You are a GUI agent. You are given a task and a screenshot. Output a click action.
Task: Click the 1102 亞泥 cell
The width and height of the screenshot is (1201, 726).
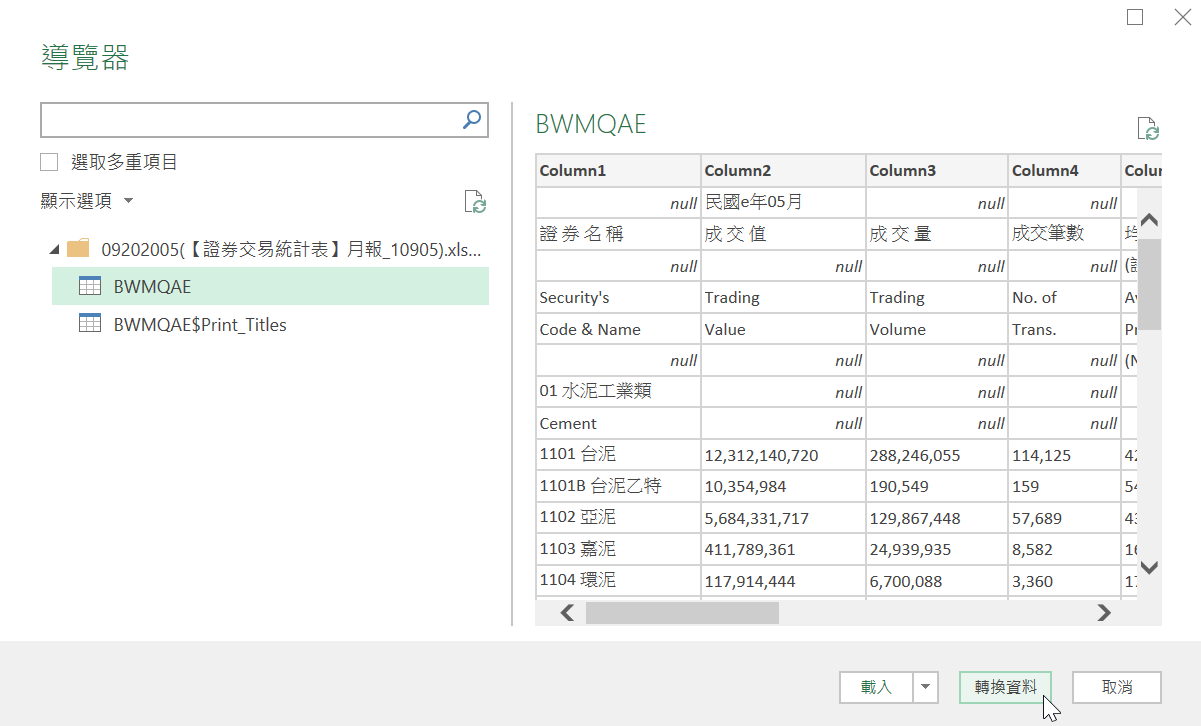point(619,518)
